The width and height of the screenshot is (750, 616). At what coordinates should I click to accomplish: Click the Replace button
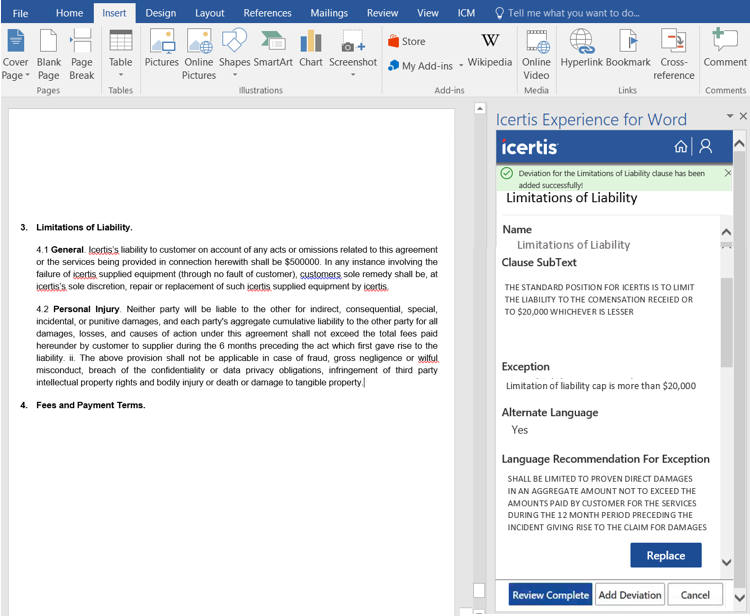[x=665, y=555]
